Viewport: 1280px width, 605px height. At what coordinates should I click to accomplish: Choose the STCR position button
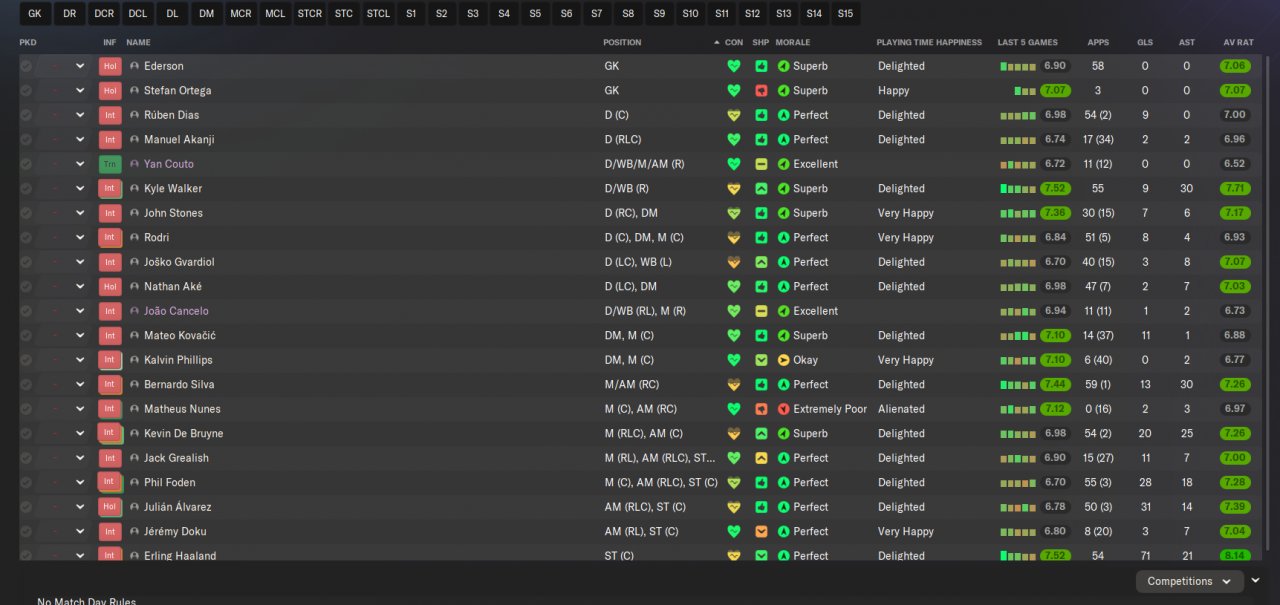[x=310, y=14]
